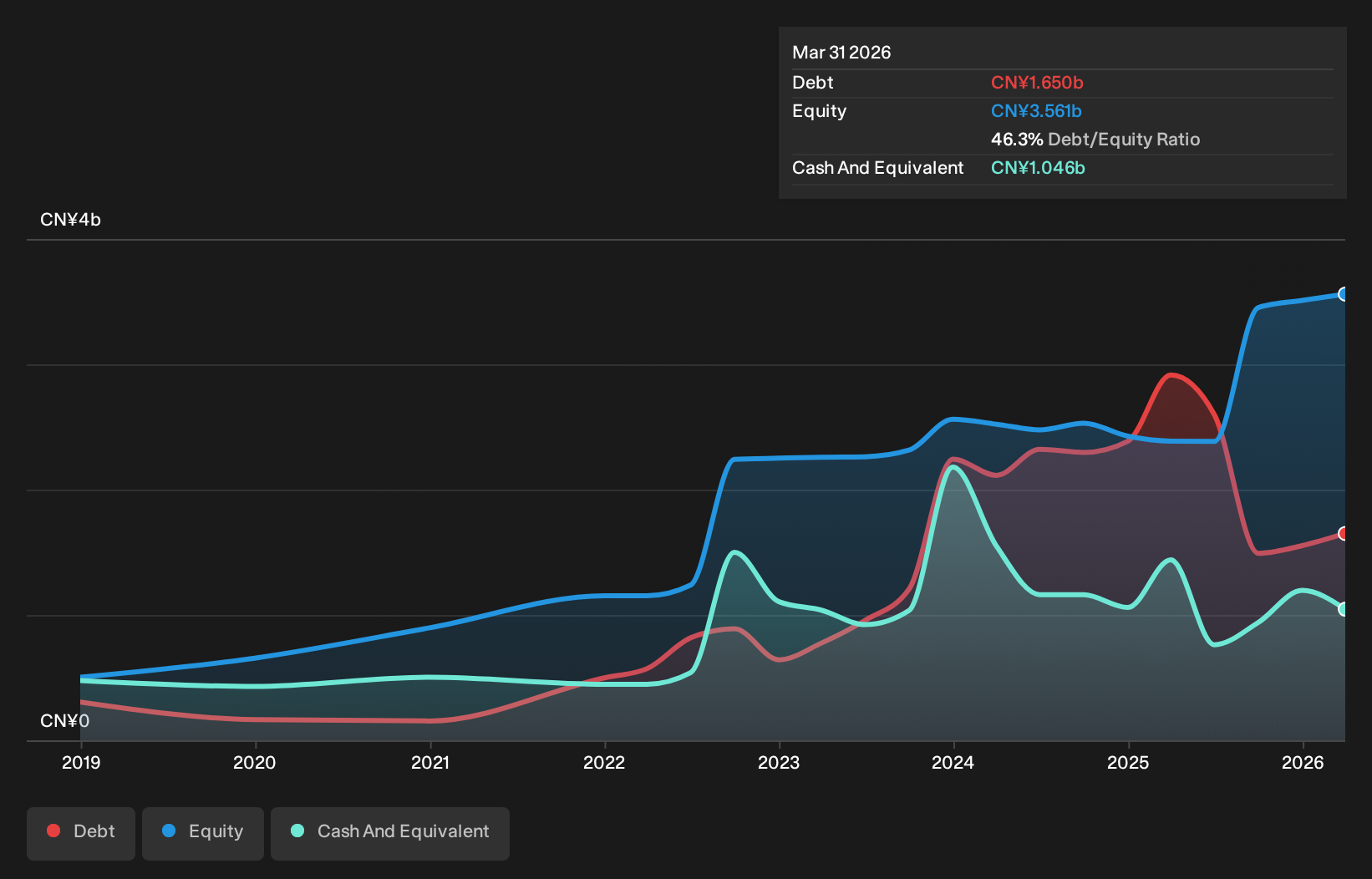Click the red Debt legend dot
The height and width of the screenshot is (879, 1372).
53,831
